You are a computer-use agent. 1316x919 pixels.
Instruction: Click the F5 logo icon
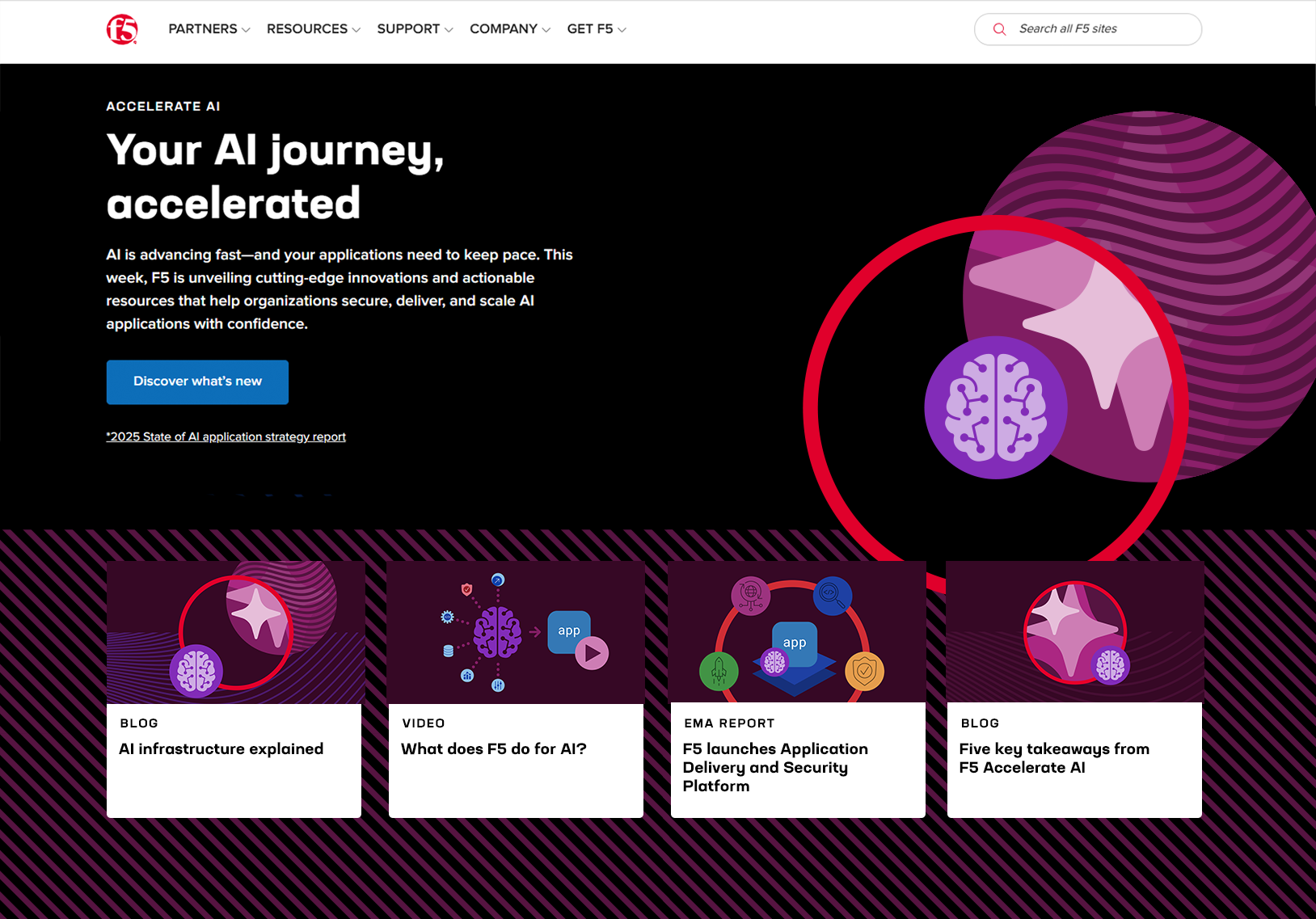coord(122,29)
